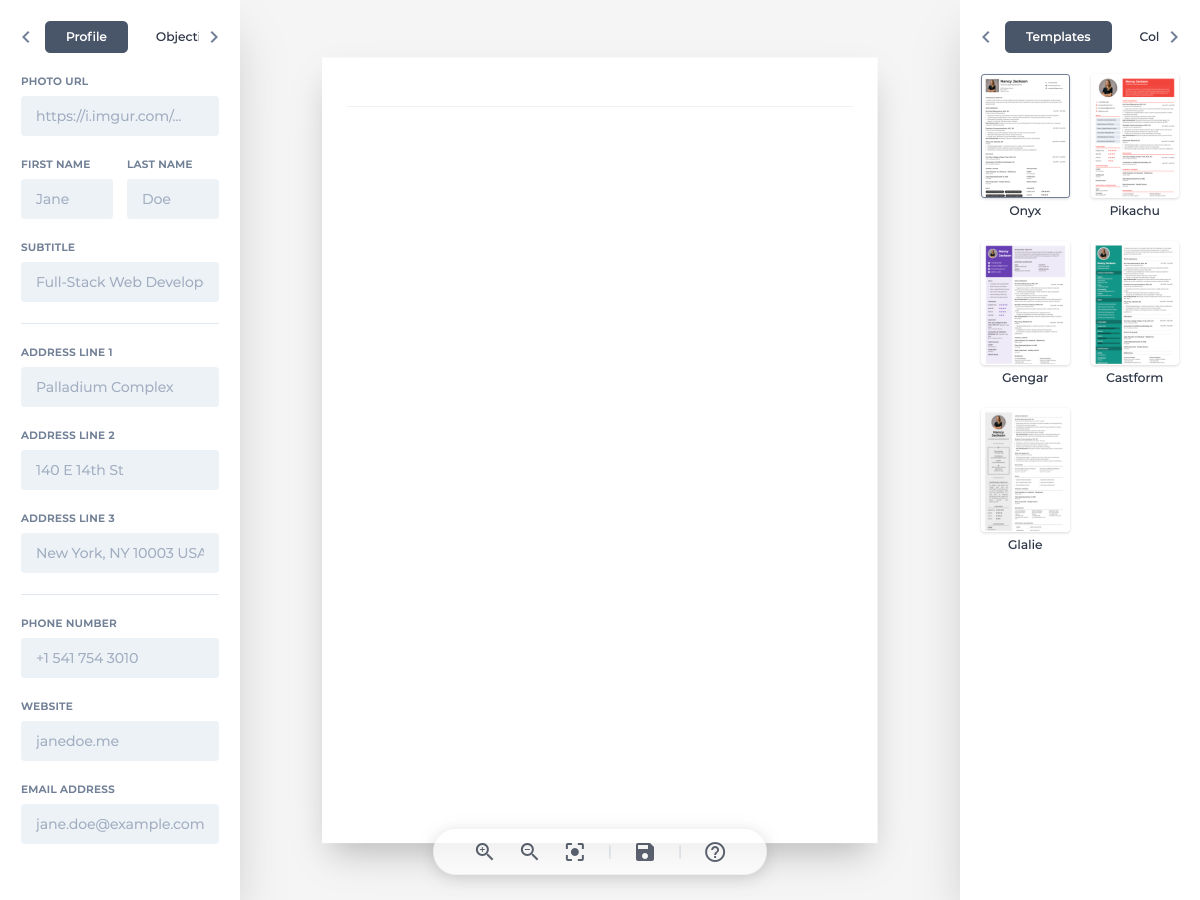This screenshot has height=900, width=1200.
Task: Switch to the Colors tab
Action: coord(1149,37)
